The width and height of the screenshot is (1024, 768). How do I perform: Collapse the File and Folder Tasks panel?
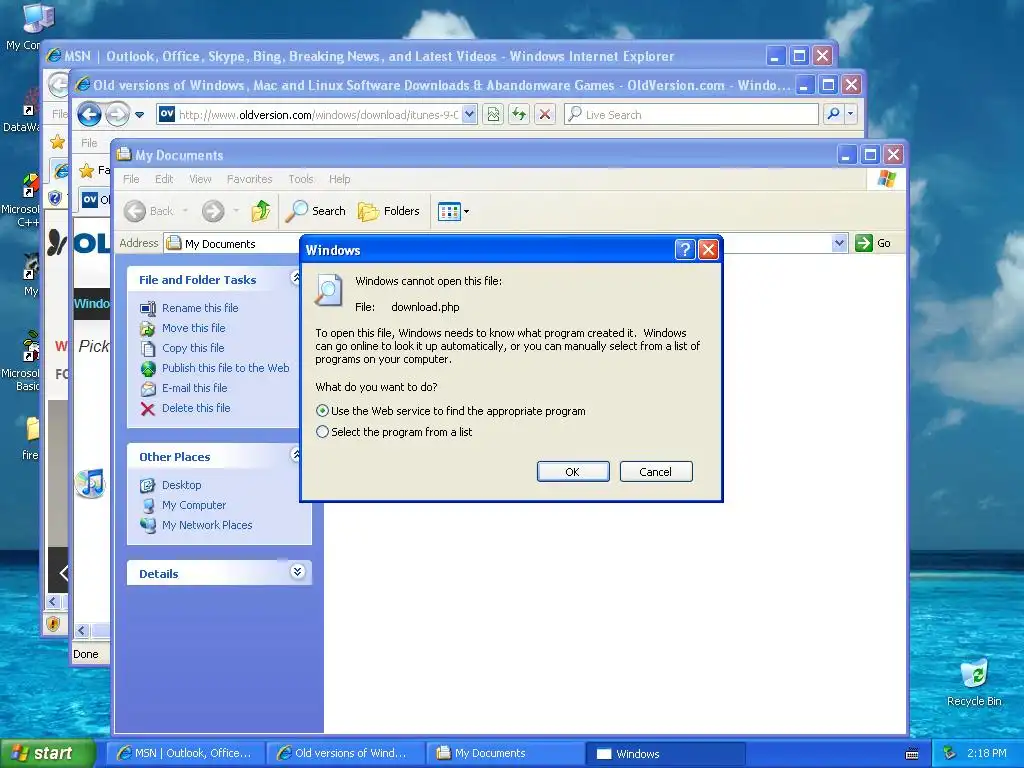click(295, 278)
